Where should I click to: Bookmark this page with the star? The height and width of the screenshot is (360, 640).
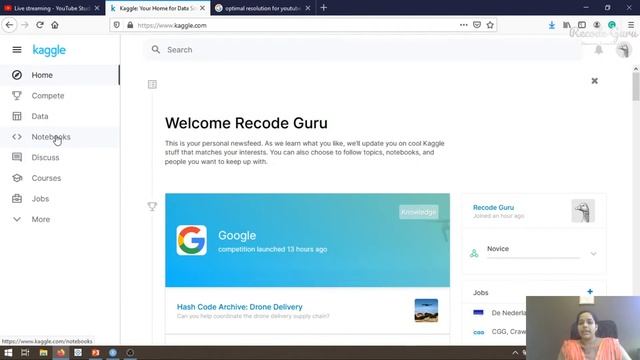490,25
